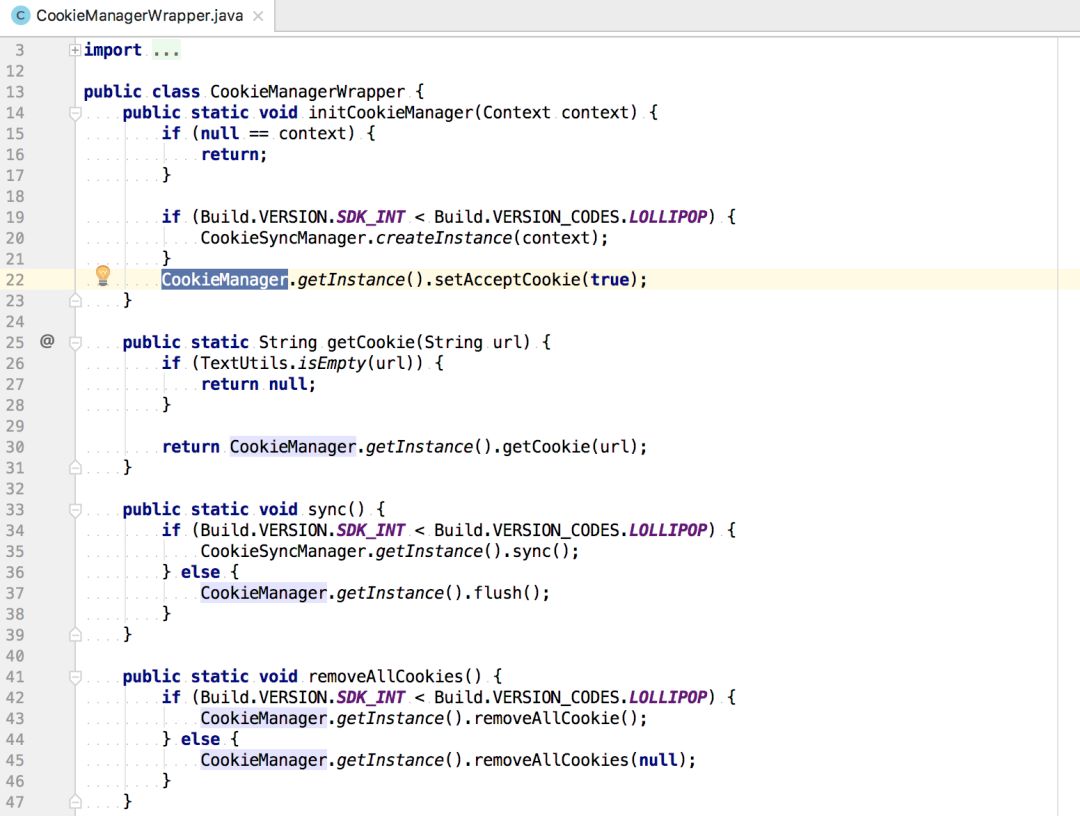
Task: Click highlighted CookieManager on line 30
Action: click(293, 447)
